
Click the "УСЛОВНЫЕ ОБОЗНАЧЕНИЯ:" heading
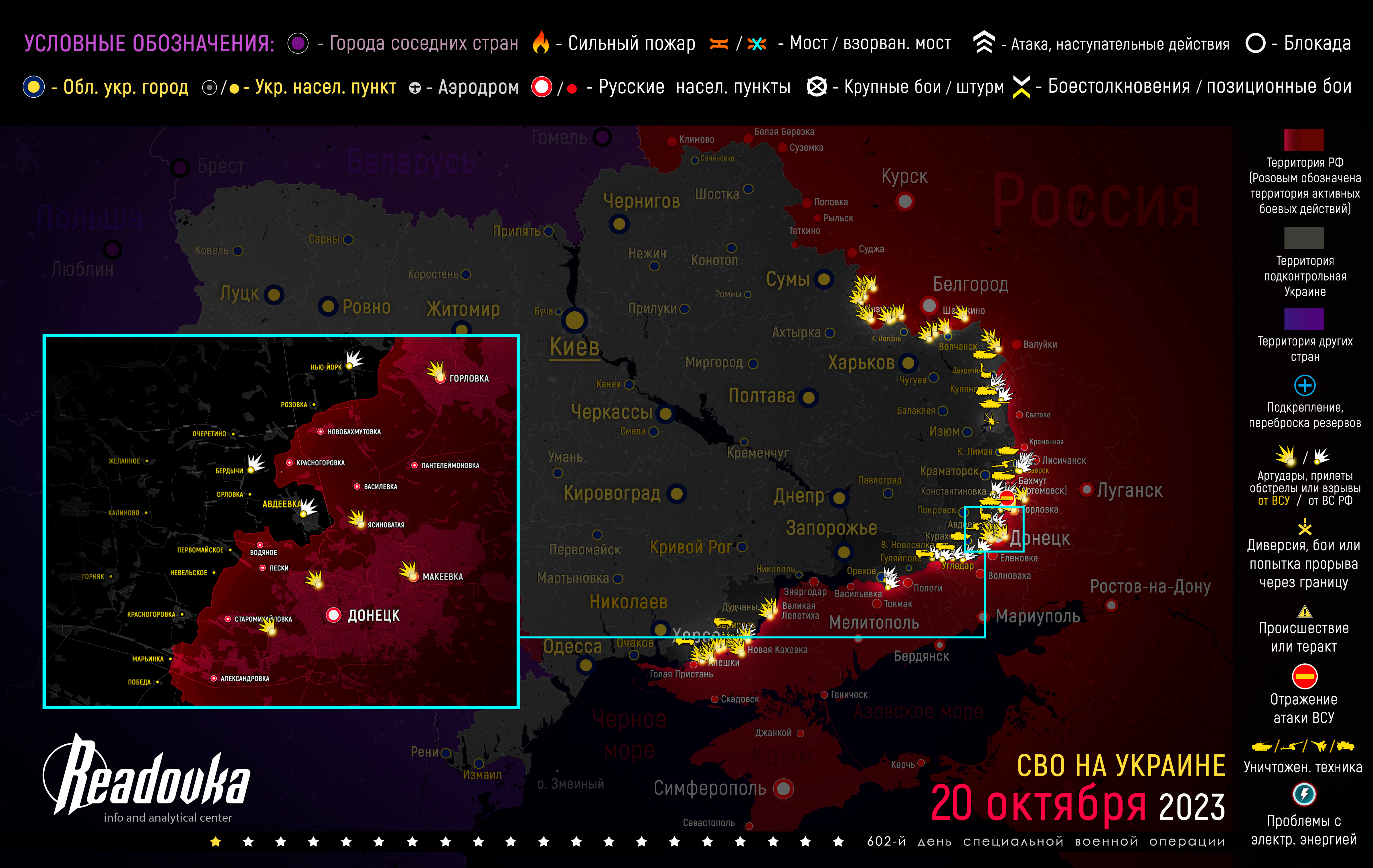click(149, 44)
